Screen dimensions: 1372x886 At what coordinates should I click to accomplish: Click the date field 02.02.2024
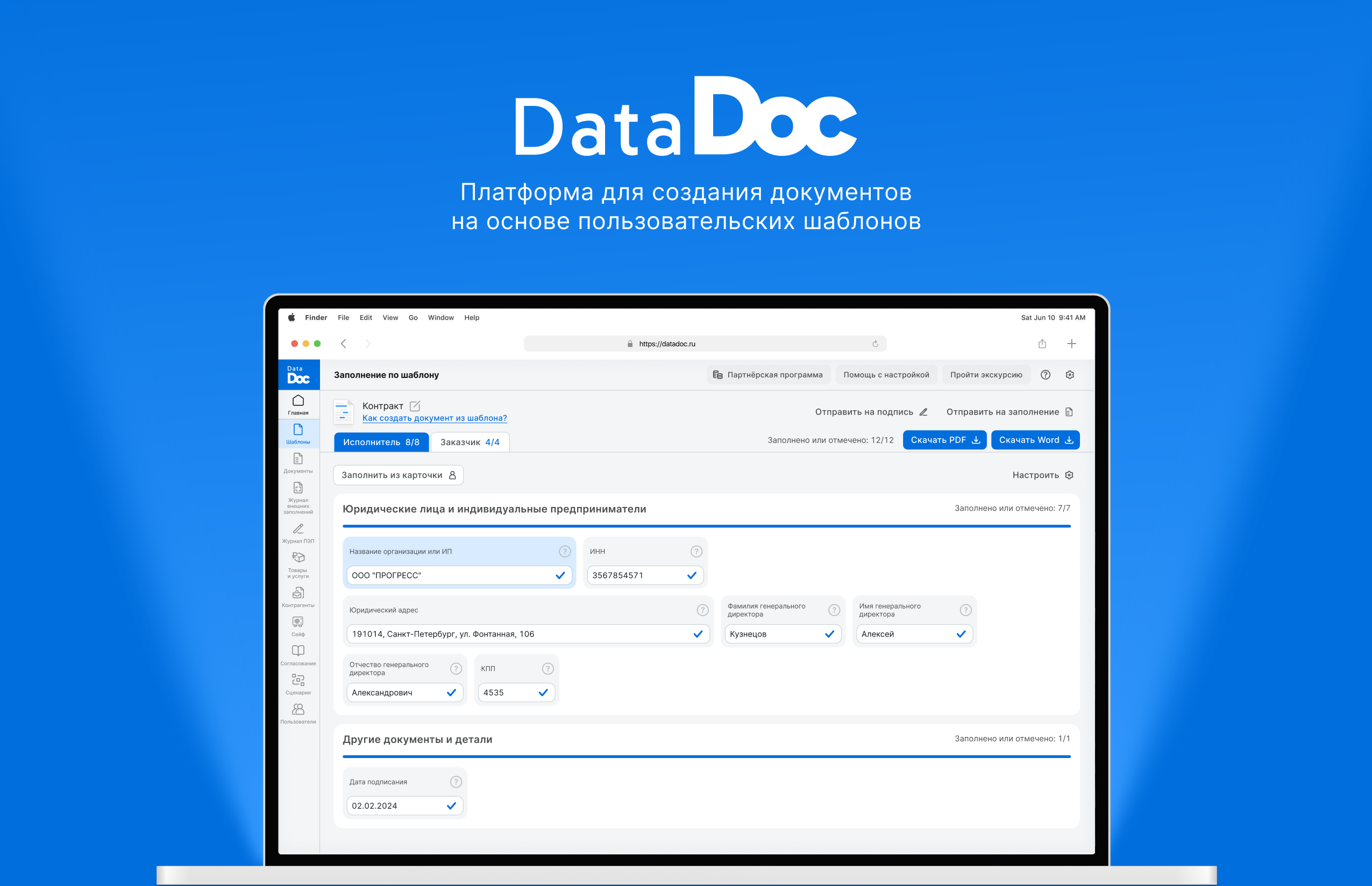404,806
